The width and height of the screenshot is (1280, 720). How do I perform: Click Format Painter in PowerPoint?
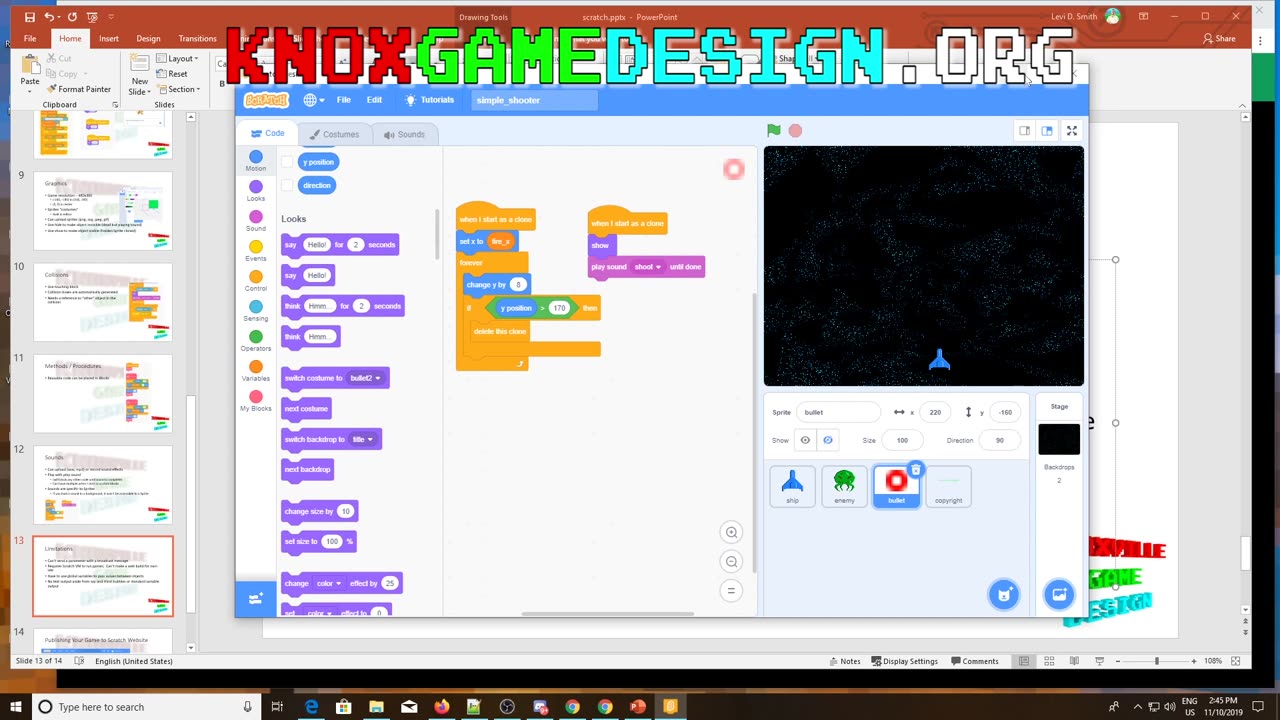78,89
